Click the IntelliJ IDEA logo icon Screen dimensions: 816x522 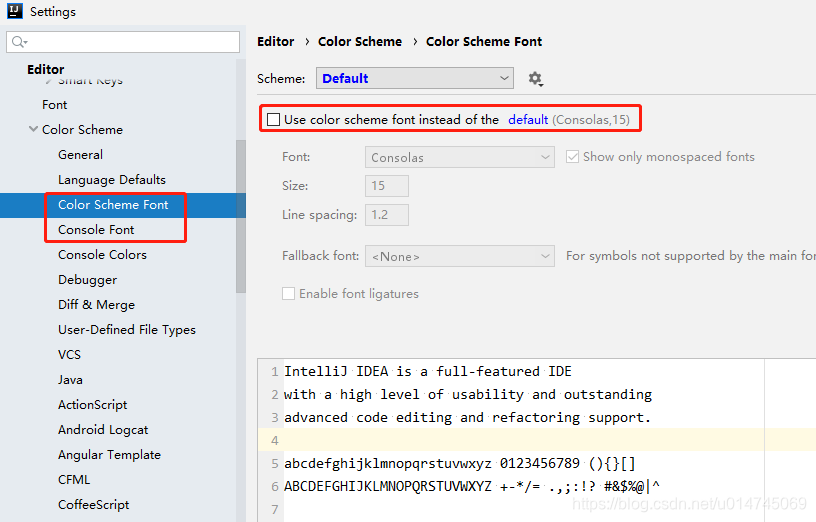[15, 11]
